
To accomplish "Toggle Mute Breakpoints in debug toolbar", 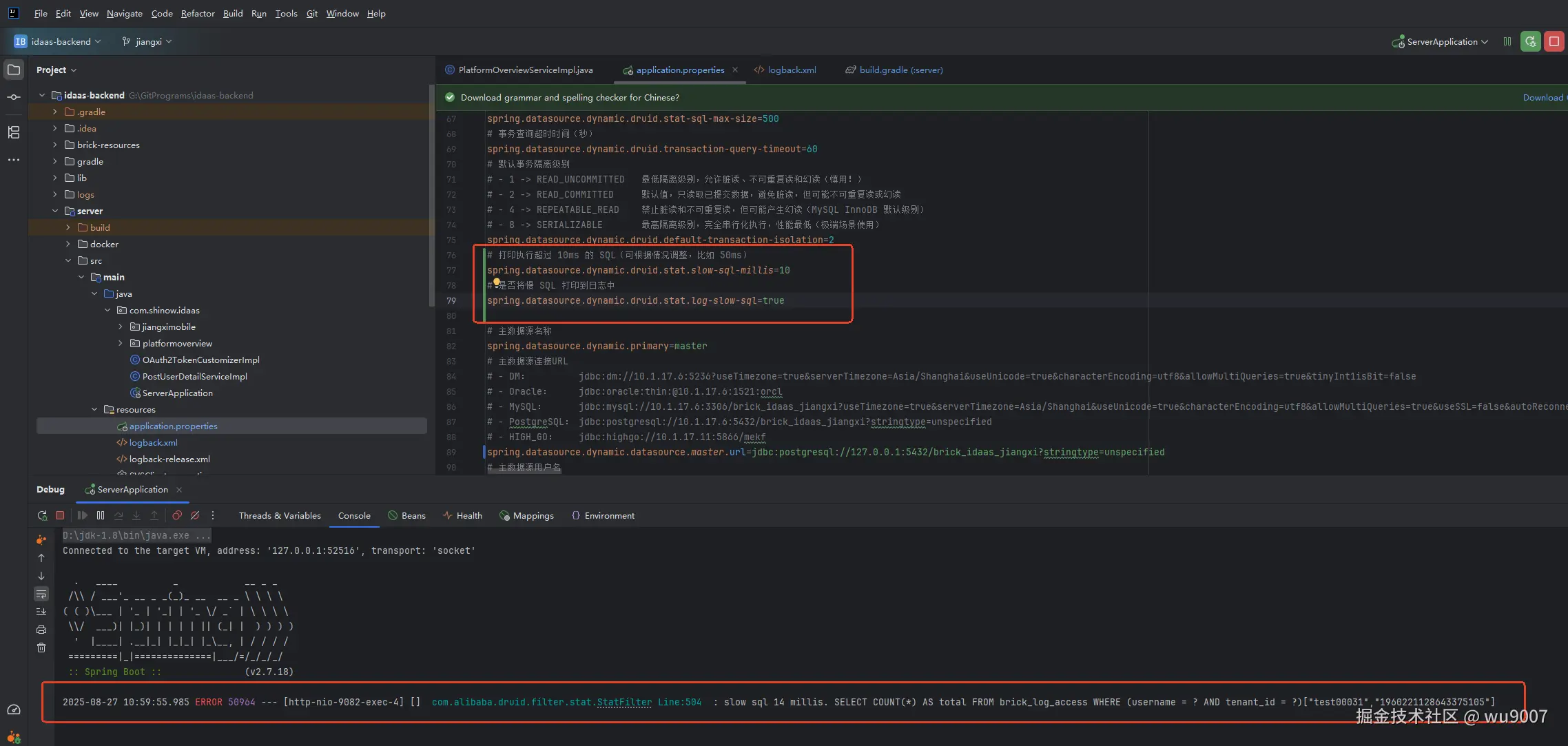I will tap(195, 515).
